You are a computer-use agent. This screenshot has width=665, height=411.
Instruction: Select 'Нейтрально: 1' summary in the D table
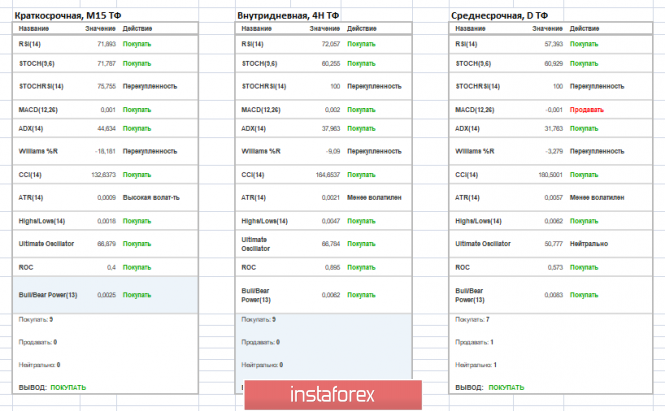coord(476,365)
